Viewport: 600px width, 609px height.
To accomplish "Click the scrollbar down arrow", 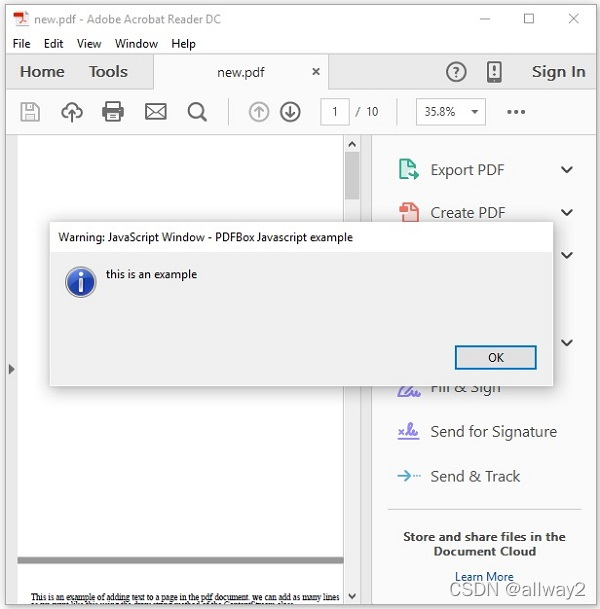I will pyautogui.click(x=352, y=595).
